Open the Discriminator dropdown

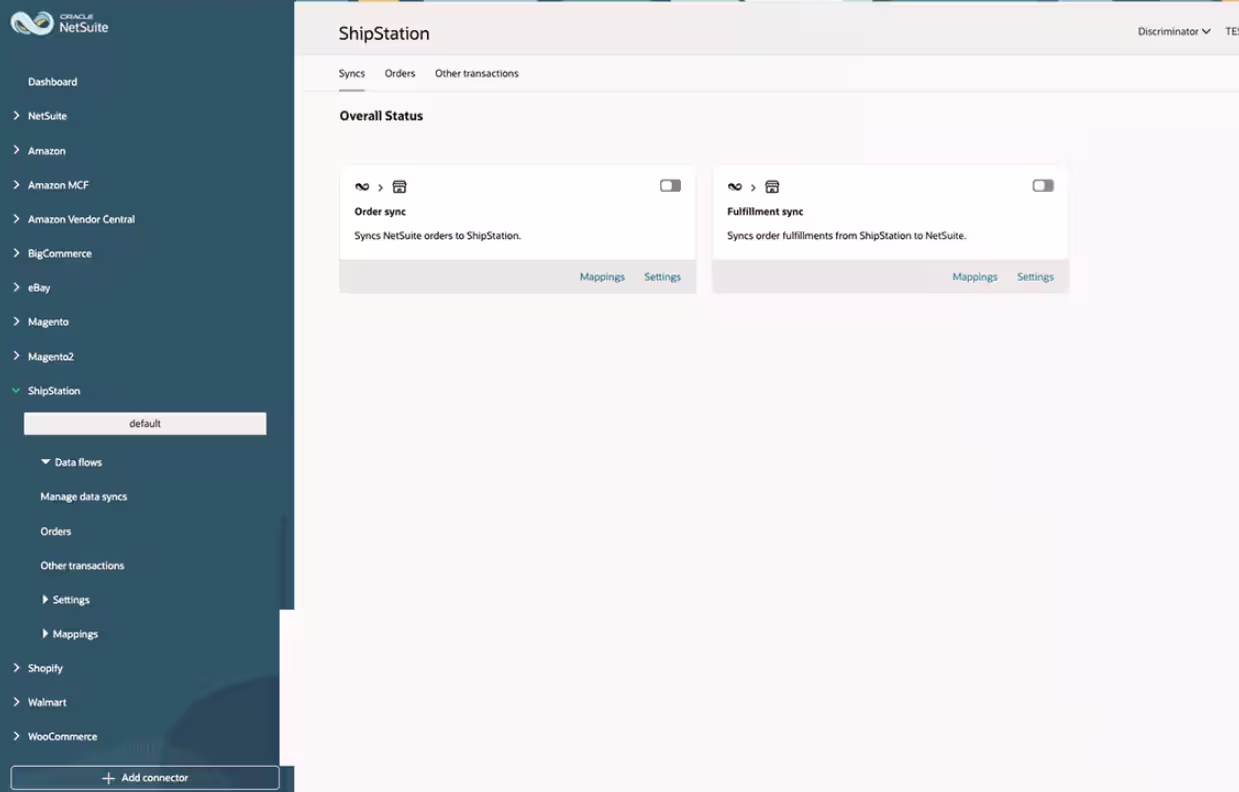[x=1174, y=32]
